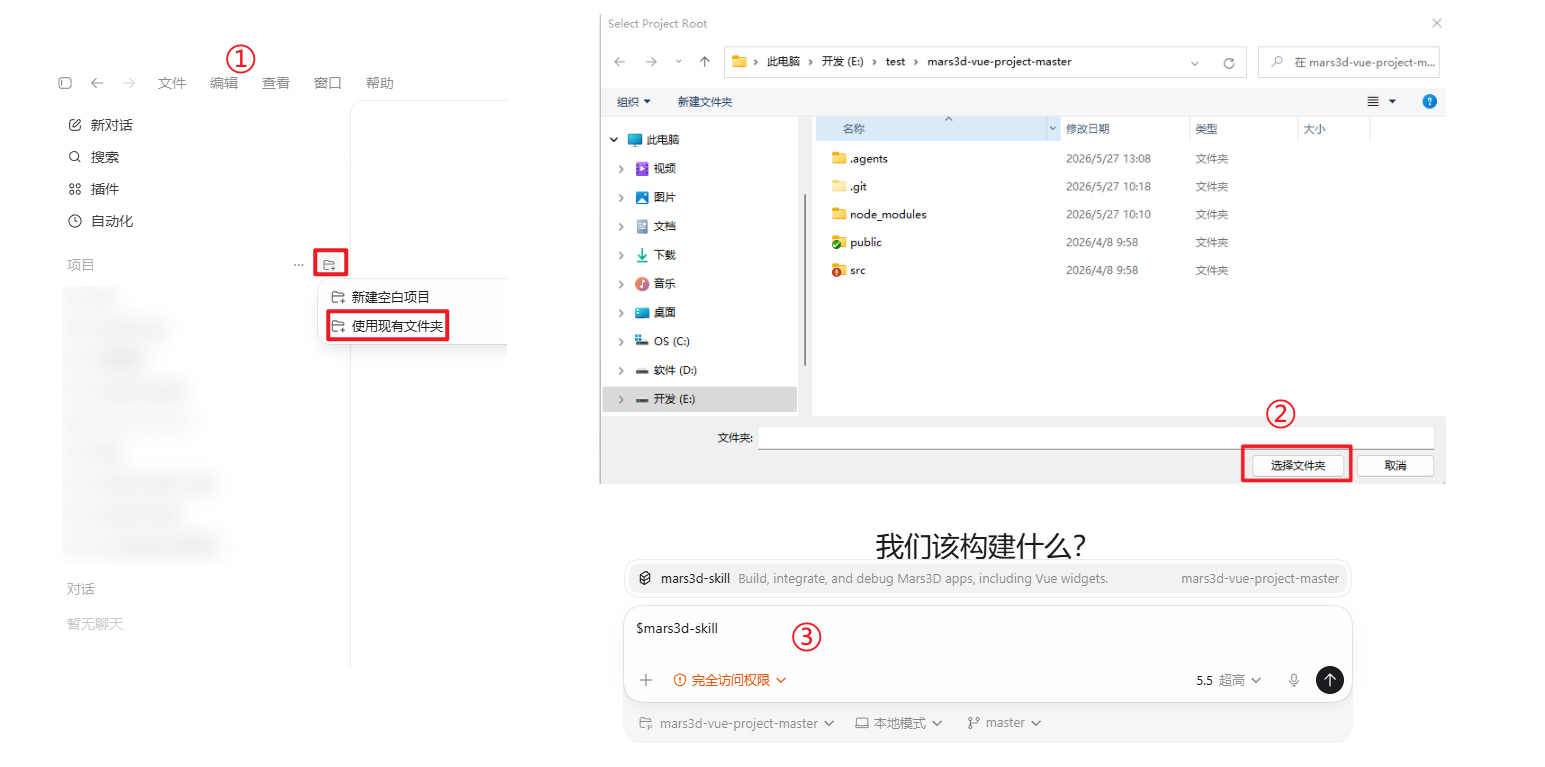Open the 文件 menu
Image resolution: width=1545 pixels, height=767 pixels.
(172, 83)
